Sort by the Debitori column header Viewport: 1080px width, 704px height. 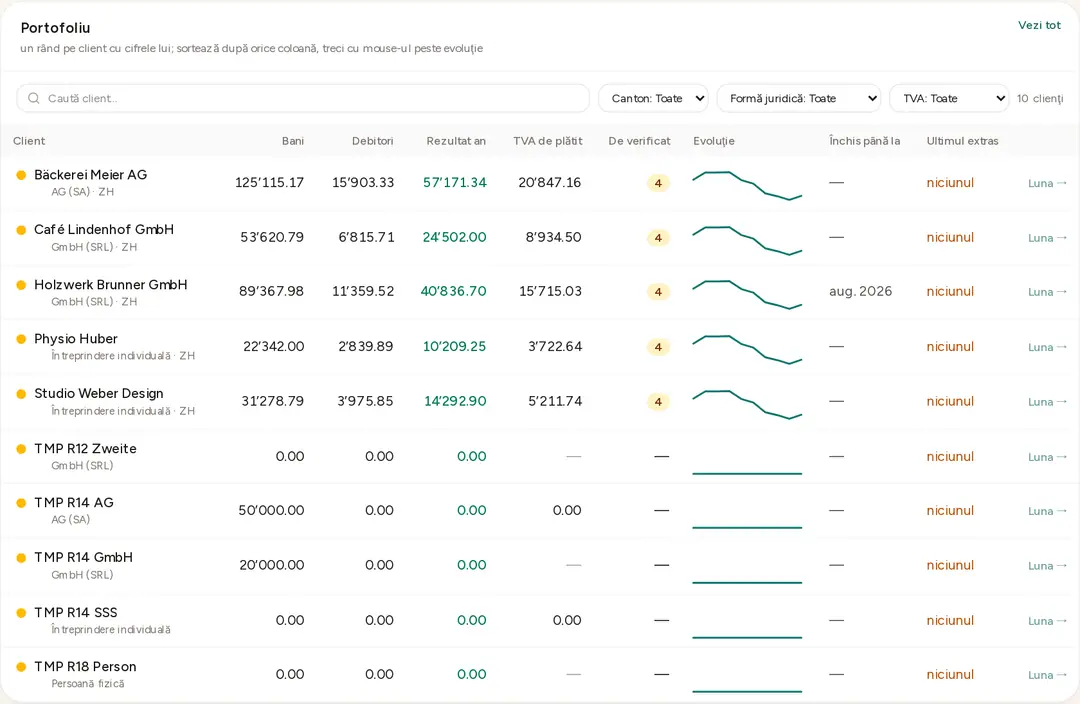pyautogui.click(x=373, y=141)
